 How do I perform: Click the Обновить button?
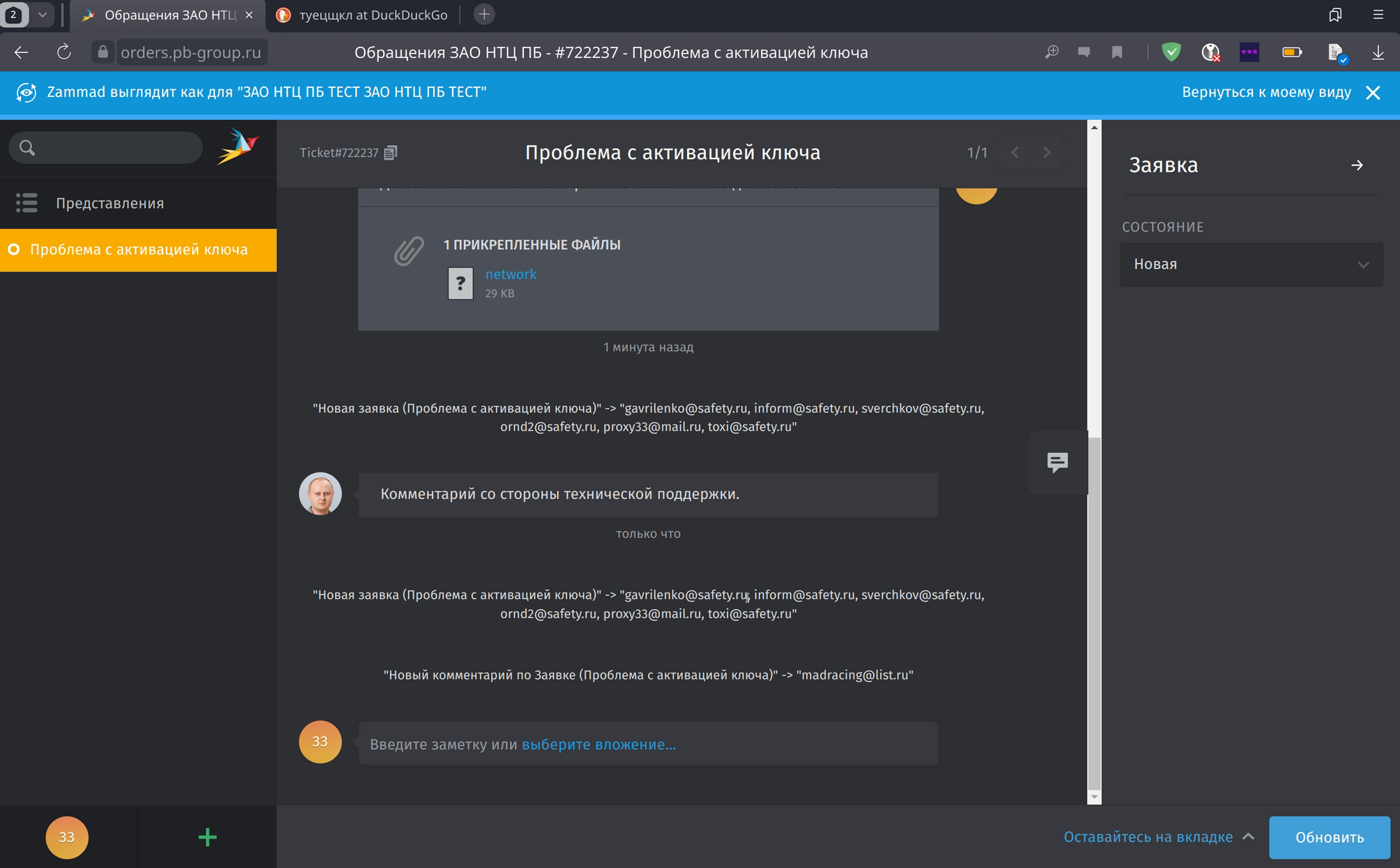1330,837
